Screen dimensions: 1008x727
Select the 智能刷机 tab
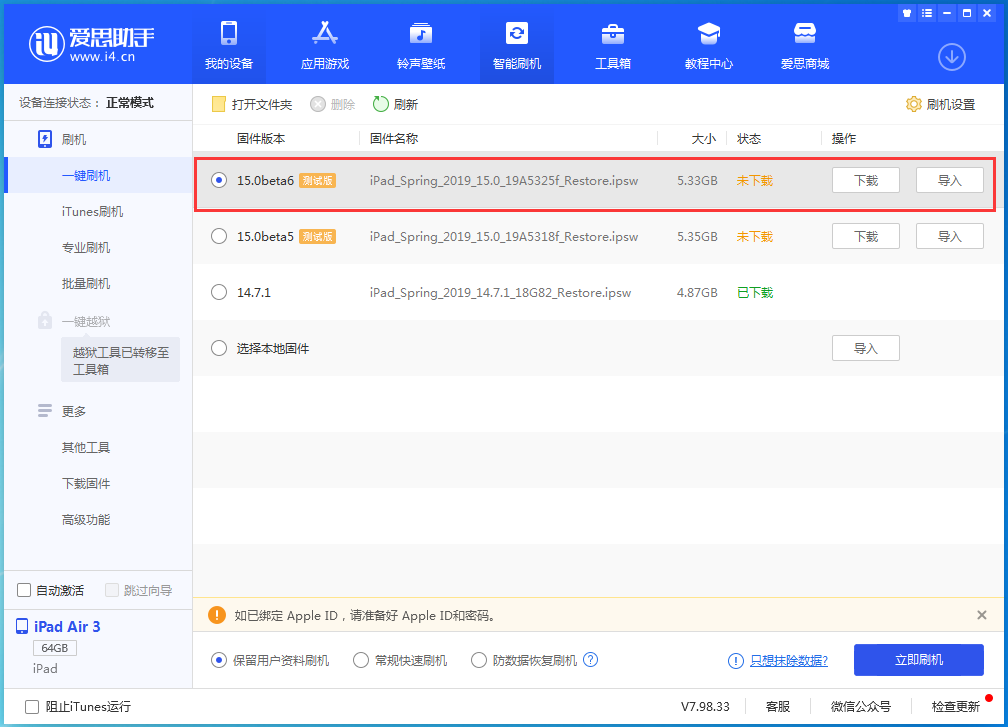pos(516,45)
